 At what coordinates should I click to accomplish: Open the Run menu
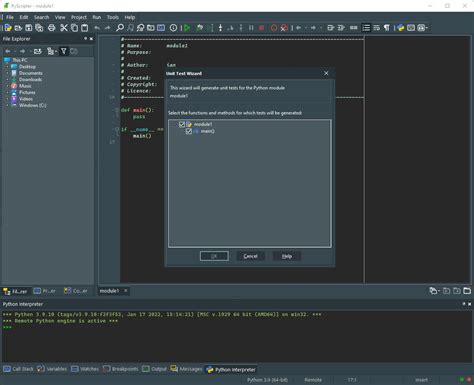[97, 17]
